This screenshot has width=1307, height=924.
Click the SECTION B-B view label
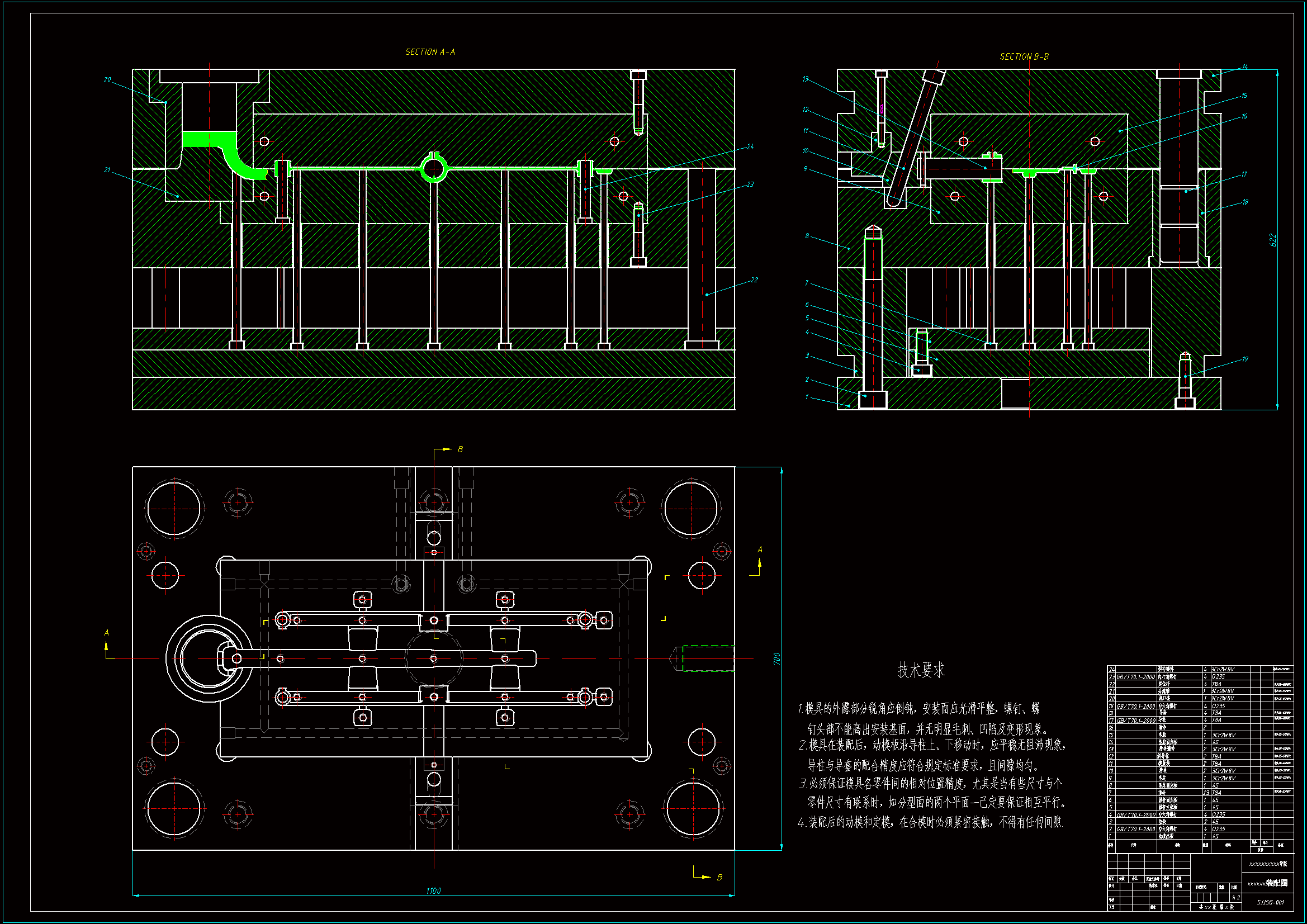tap(1024, 56)
